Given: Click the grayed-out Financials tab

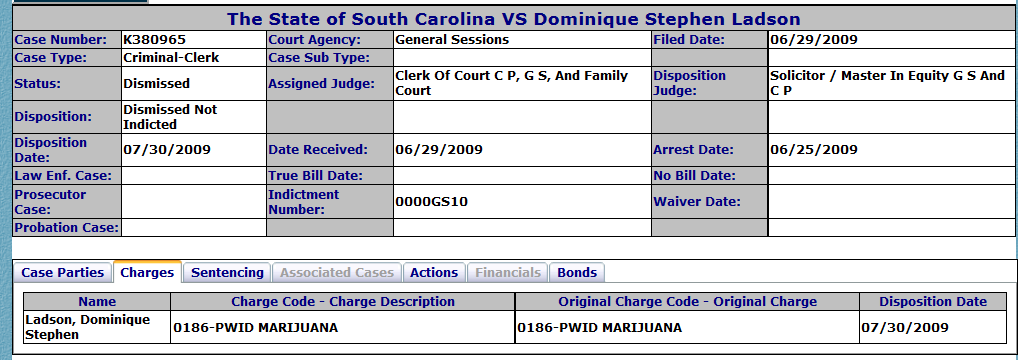Looking at the screenshot, I should click(x=508, y=272).
